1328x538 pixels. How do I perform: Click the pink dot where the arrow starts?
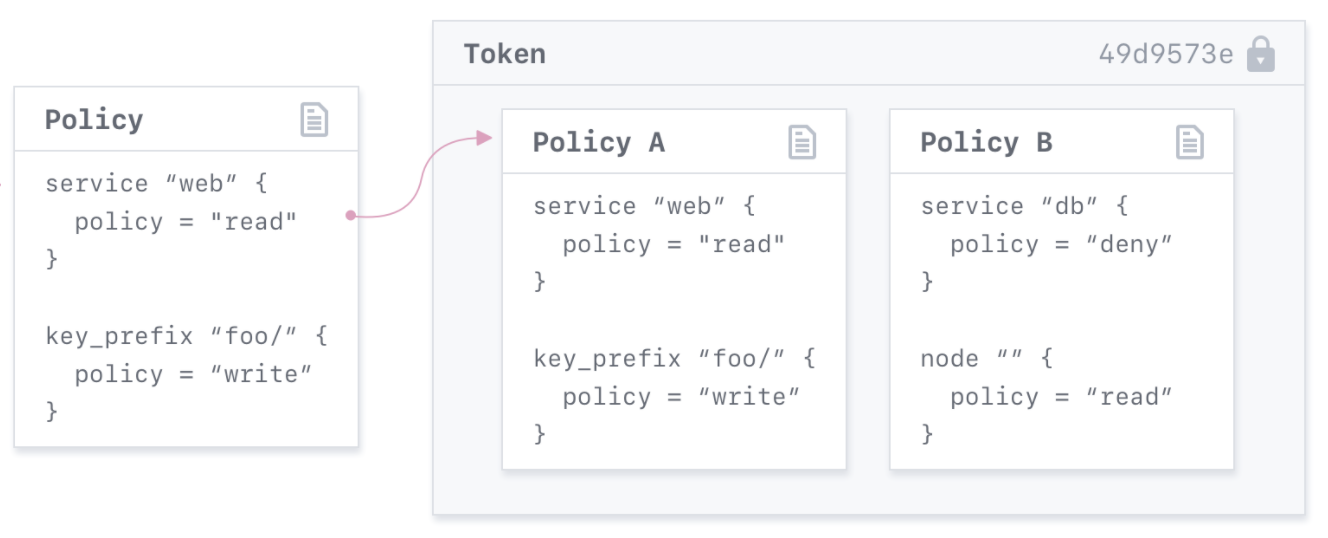[x=349, y=215]
